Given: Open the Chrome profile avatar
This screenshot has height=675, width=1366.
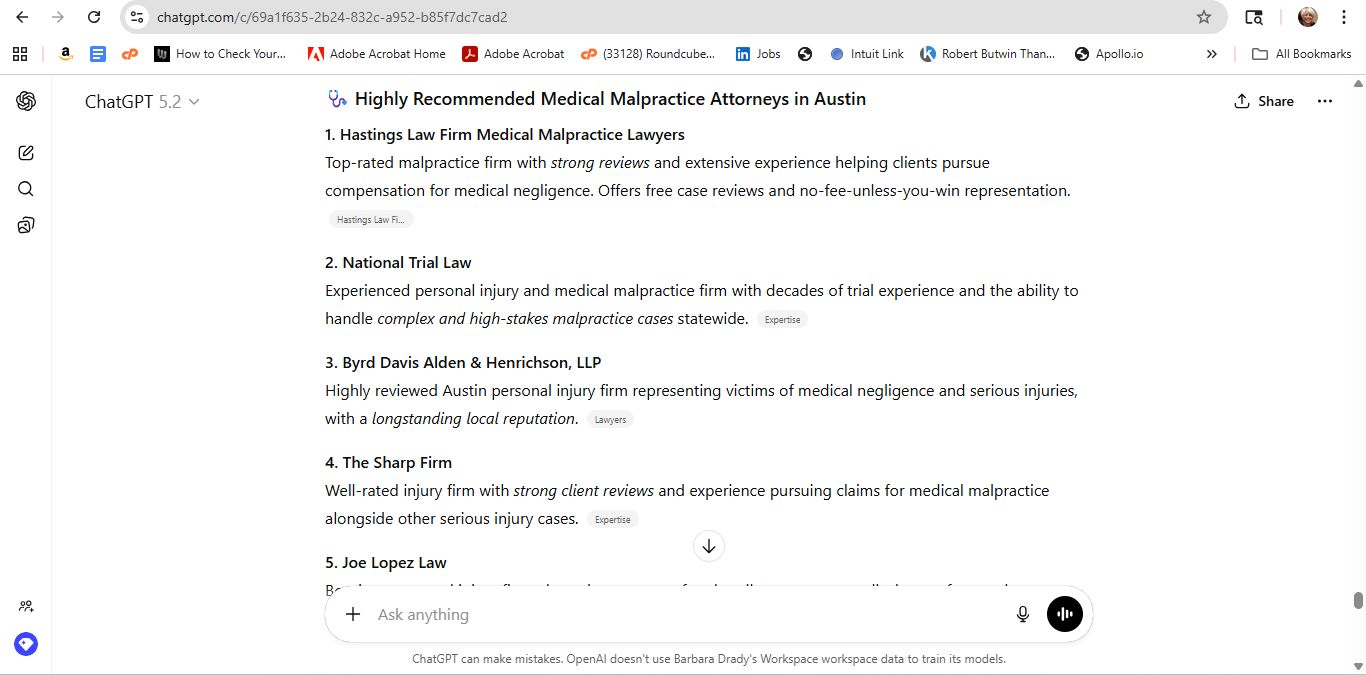Looking at the screenshot, I should pyautogui.click(x=1308, y=17).
